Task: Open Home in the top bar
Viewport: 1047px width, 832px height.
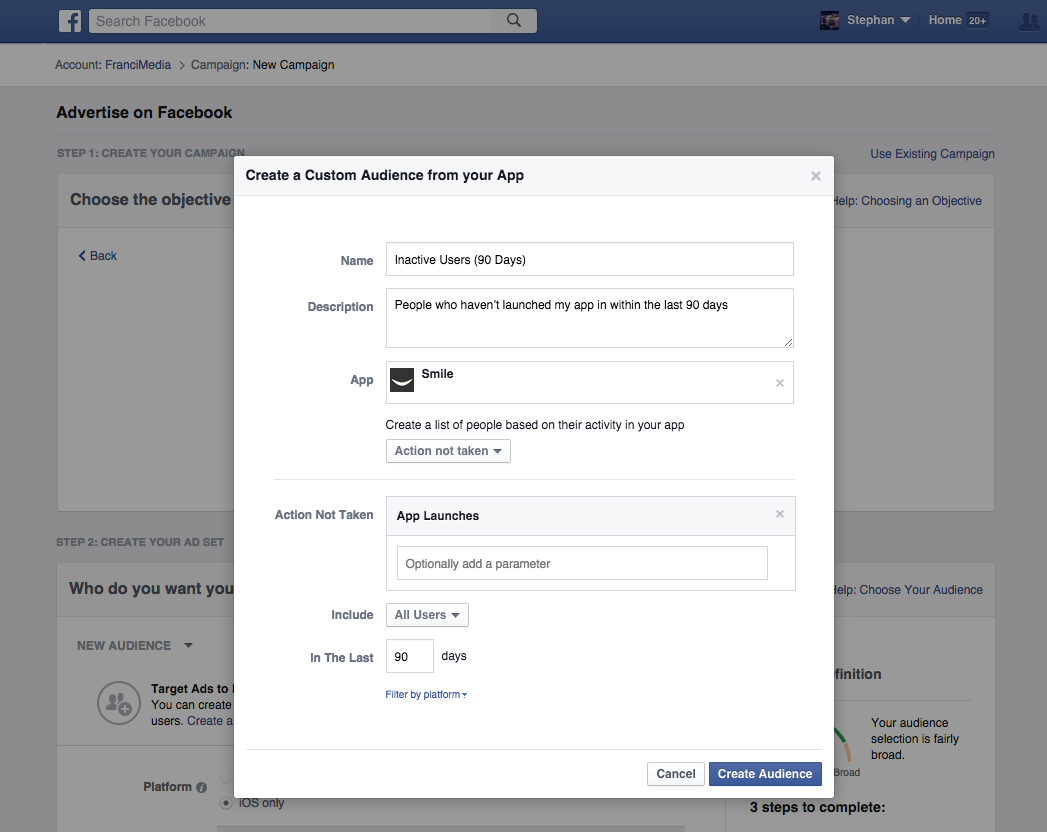Action: (x=944, y=21)
